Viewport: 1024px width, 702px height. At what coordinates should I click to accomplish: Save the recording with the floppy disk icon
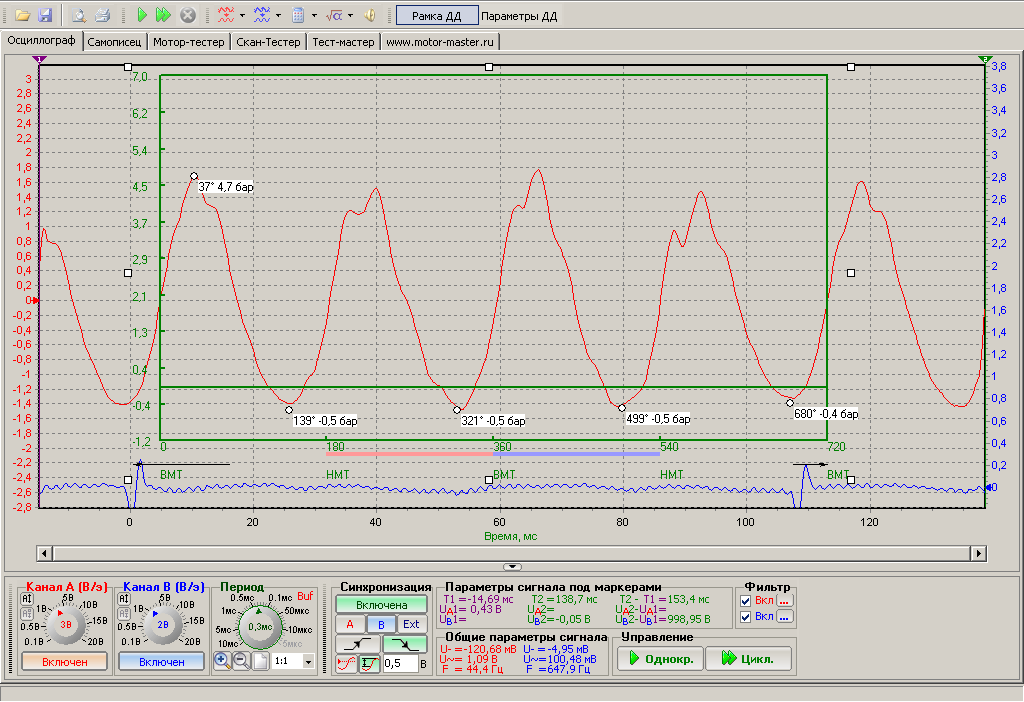click(x=45, y=15)
